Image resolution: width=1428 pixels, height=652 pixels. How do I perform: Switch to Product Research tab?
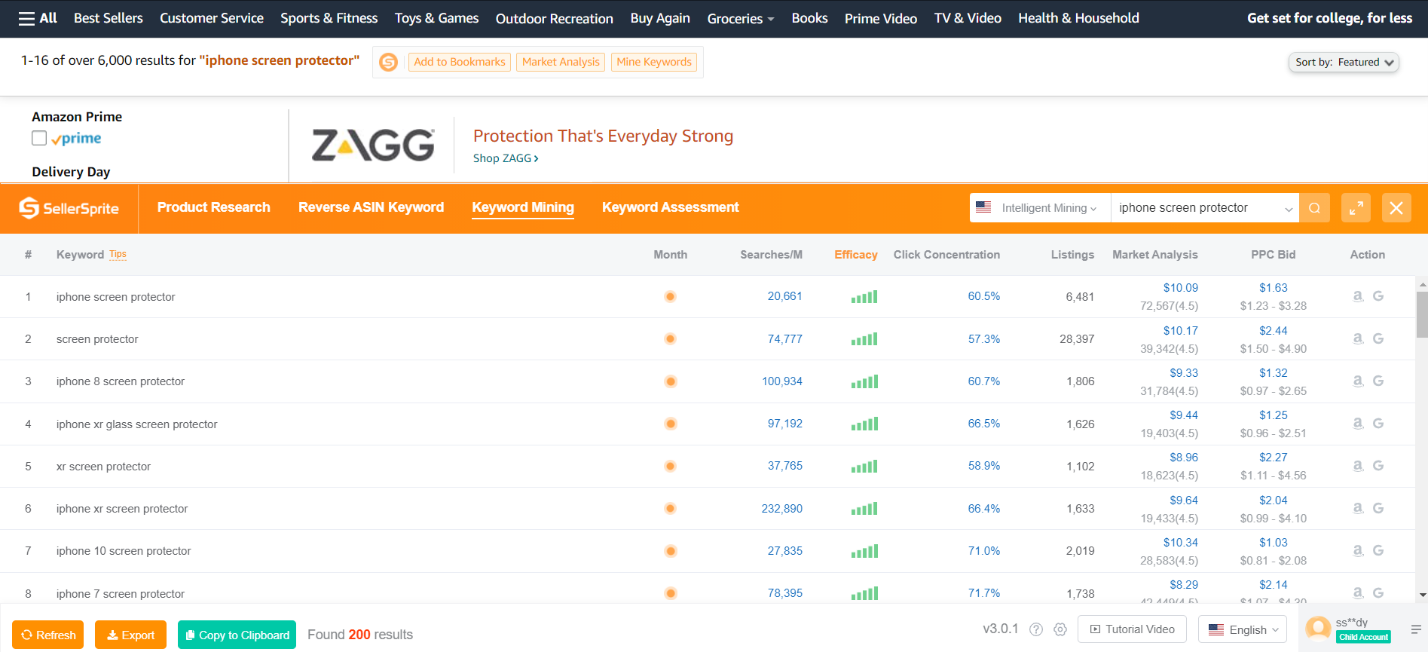(214, 207)
